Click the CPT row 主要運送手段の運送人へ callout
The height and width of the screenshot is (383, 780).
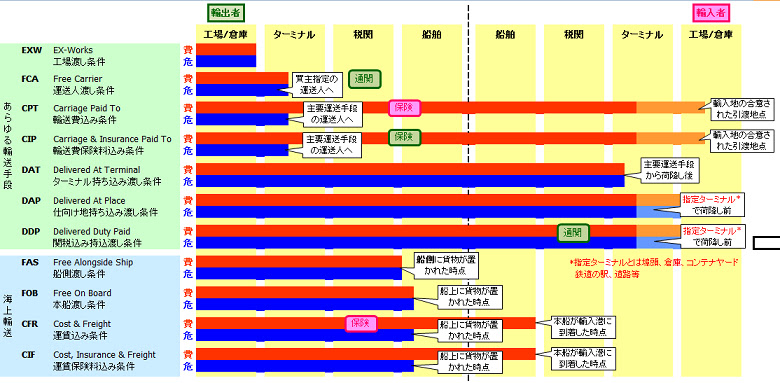click(333, 114)
